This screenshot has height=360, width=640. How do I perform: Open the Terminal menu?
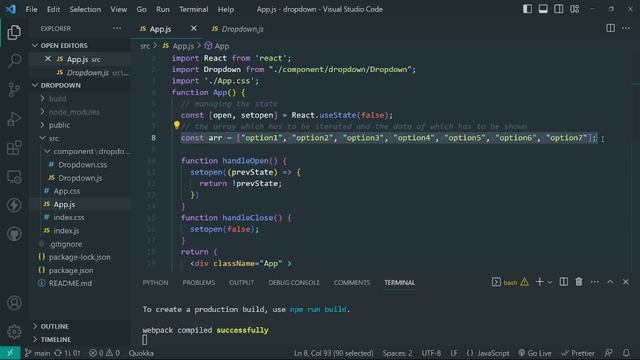point(193,9)
